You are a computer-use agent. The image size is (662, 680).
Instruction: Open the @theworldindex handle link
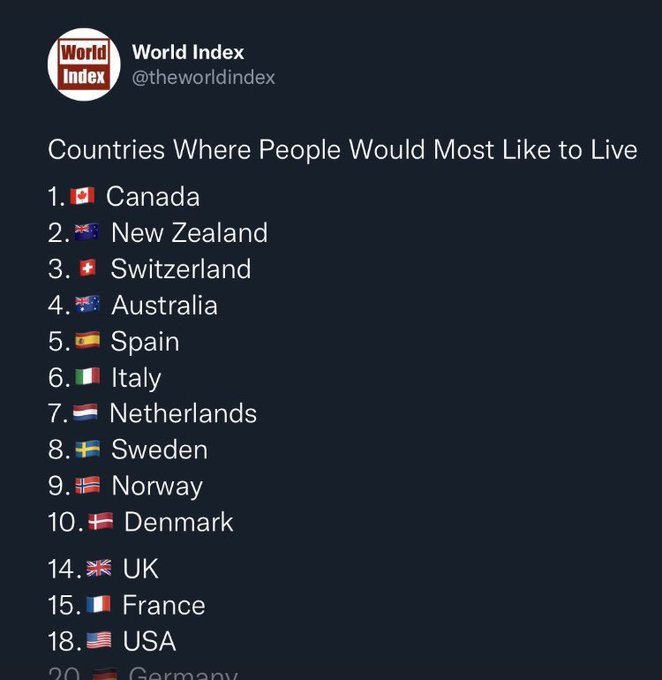tap(203, 77)
